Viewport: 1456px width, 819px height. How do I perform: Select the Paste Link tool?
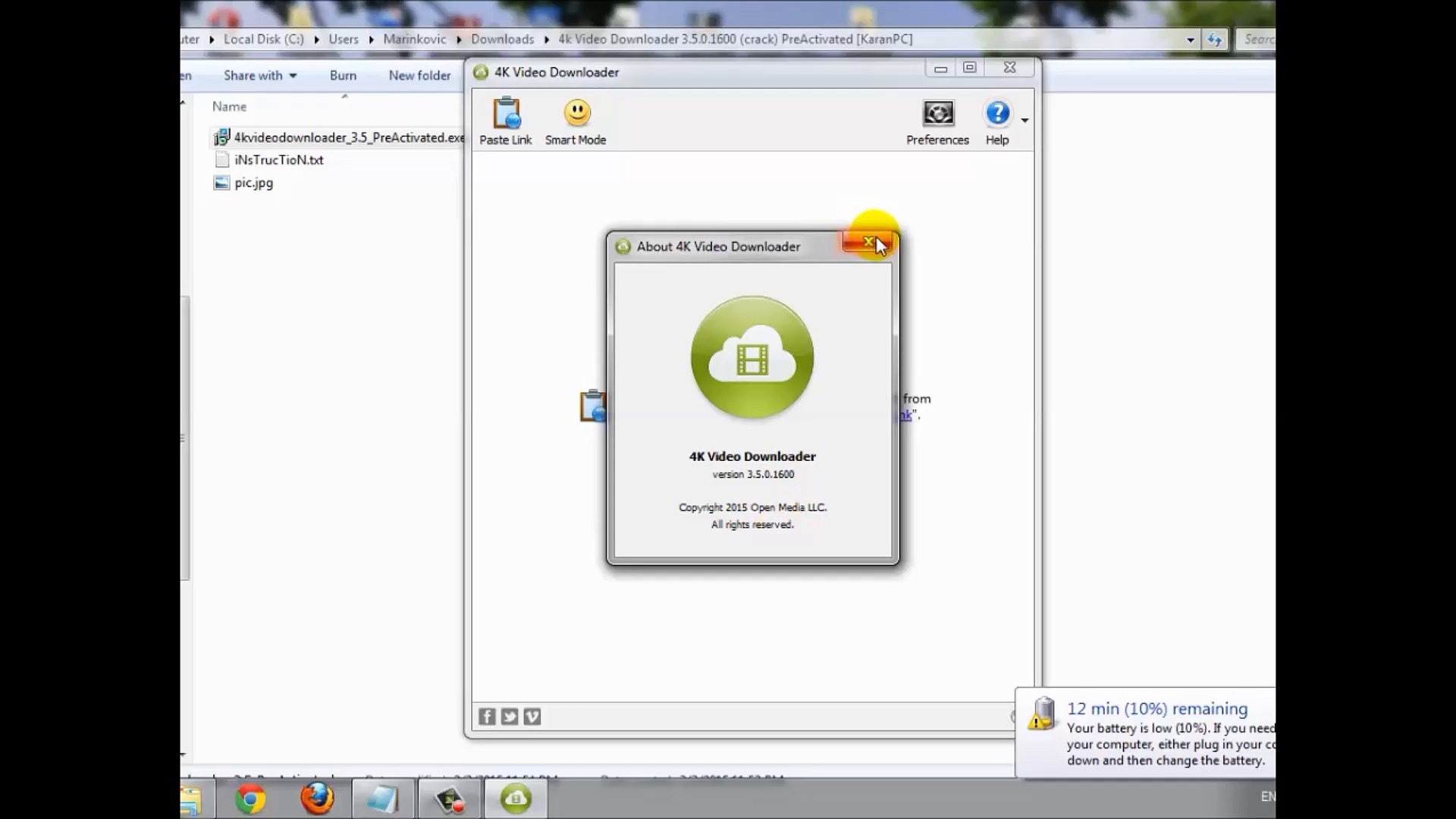click(x=505, y=121)
